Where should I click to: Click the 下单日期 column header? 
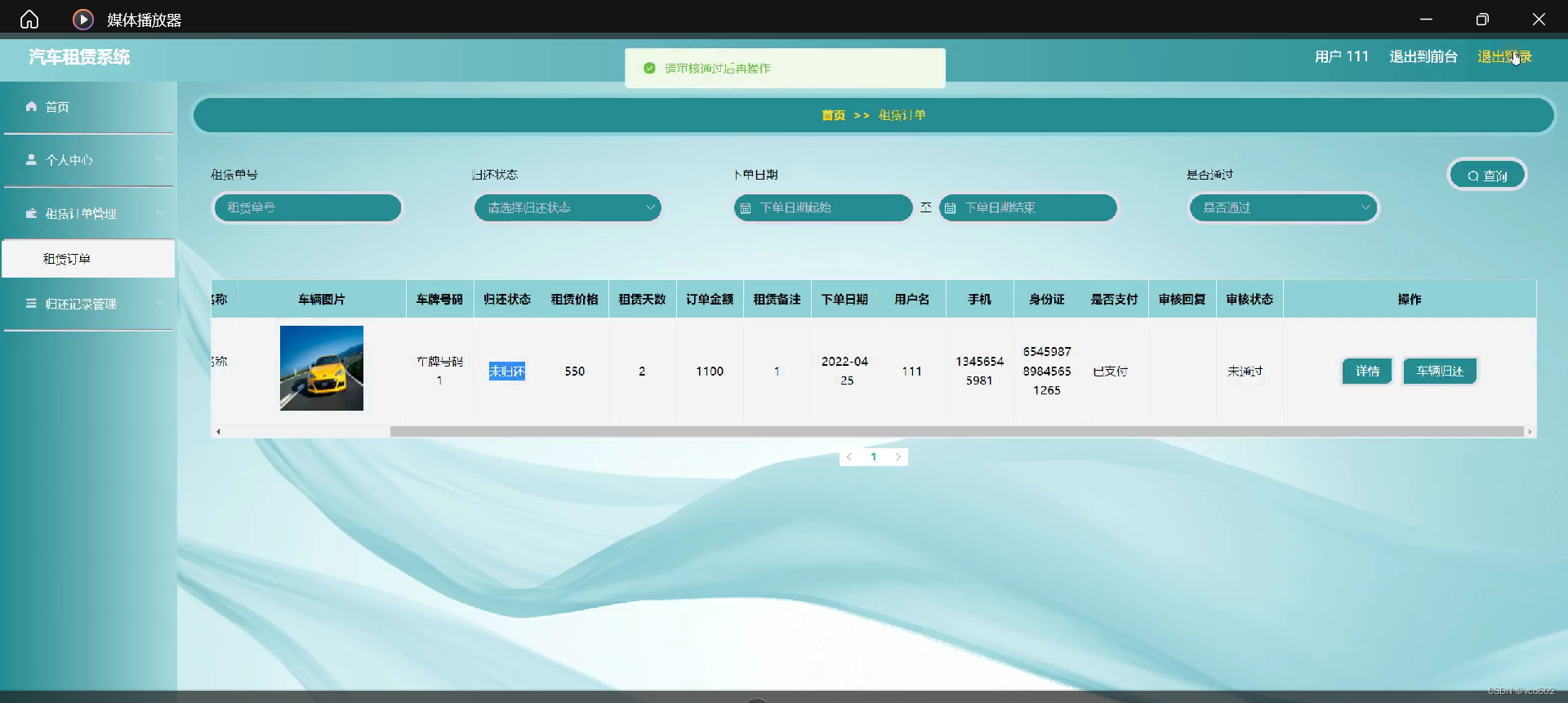(x=844, y=300)
